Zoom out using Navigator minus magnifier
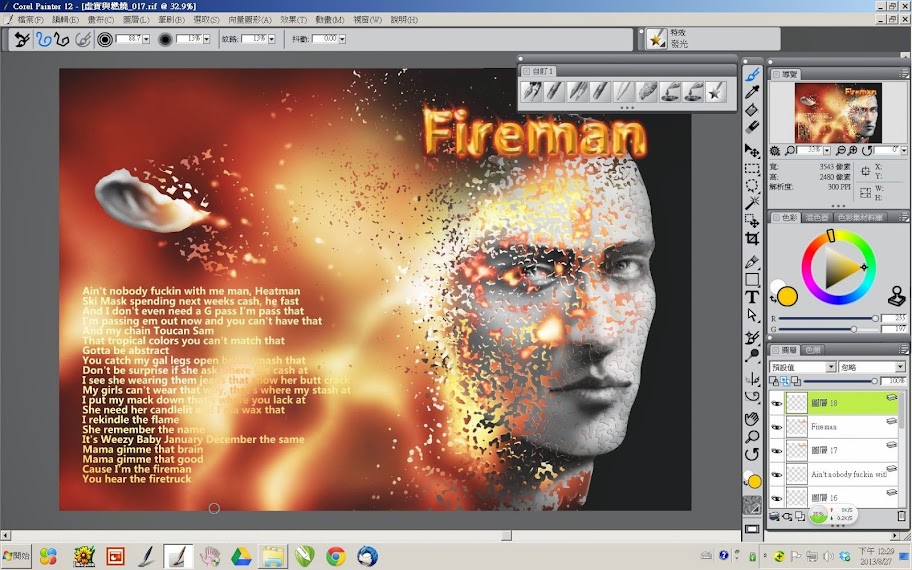The width and height of the screenshot is (912, 570). point(840,151)
